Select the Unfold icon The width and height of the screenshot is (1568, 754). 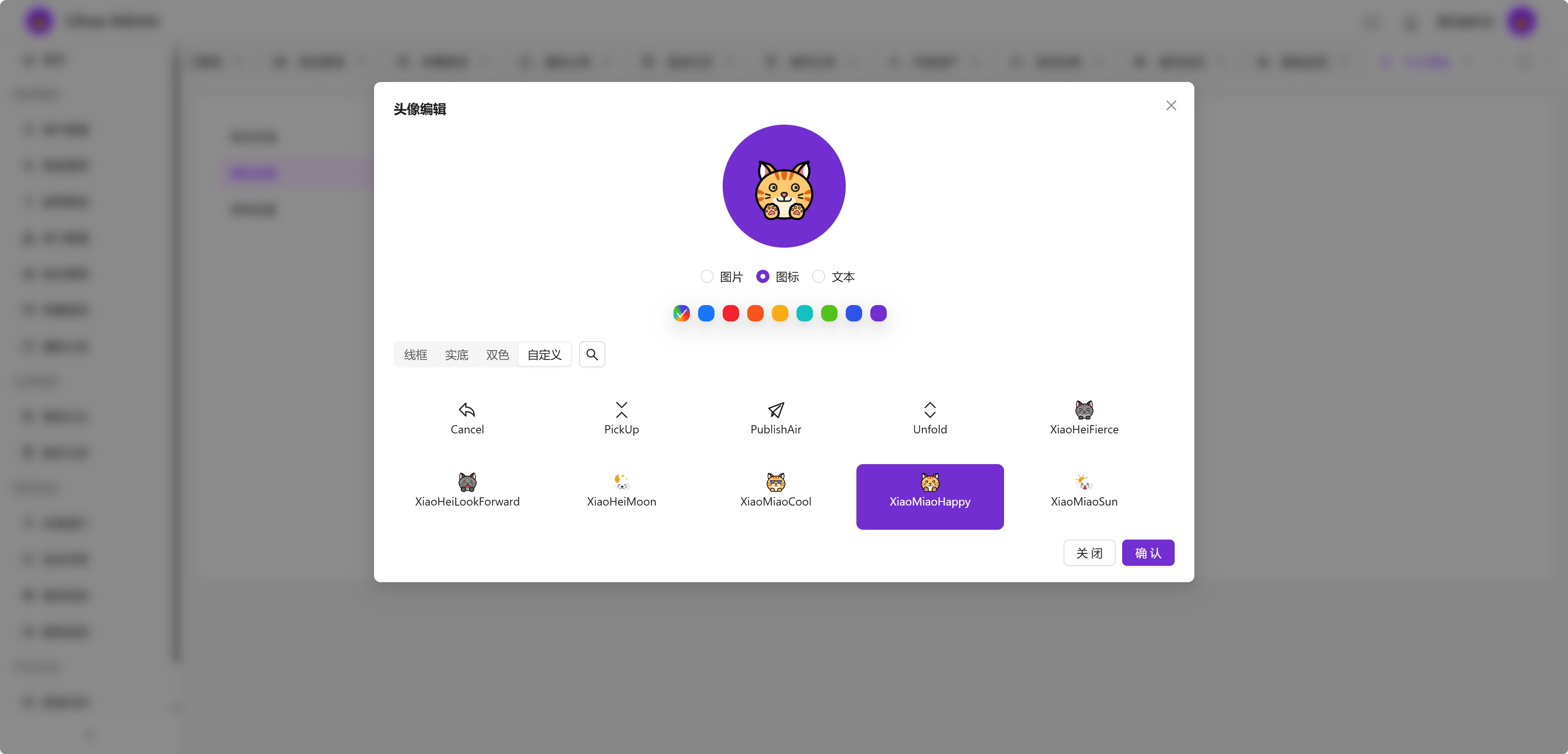click(x=929, y=410)
